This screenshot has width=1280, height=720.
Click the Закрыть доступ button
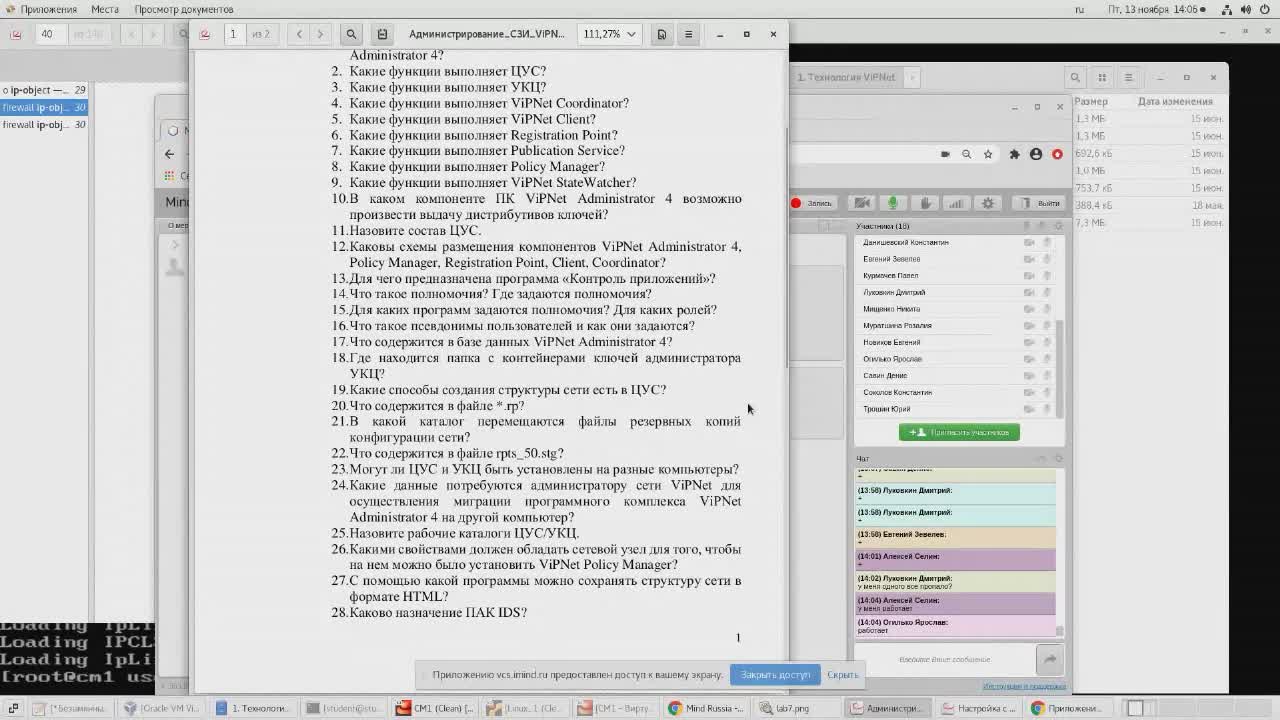[775, 674]
